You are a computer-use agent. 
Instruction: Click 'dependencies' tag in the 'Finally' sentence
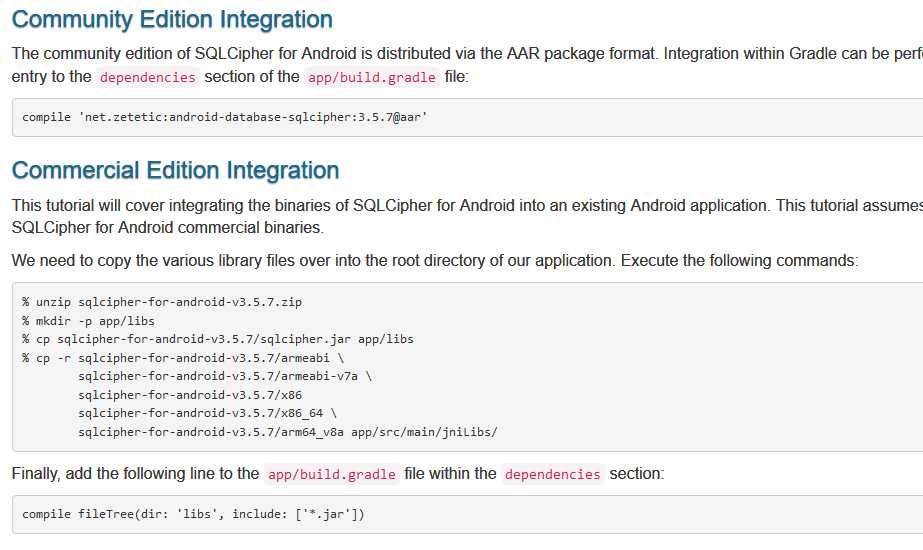(553, 474)
